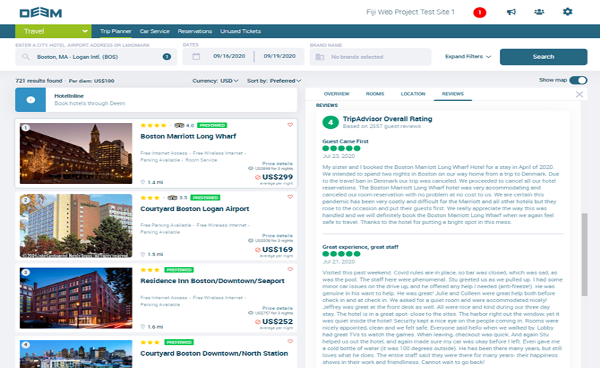
Task: Open the Car Service menu item
Action: click(x=155, y=31)
